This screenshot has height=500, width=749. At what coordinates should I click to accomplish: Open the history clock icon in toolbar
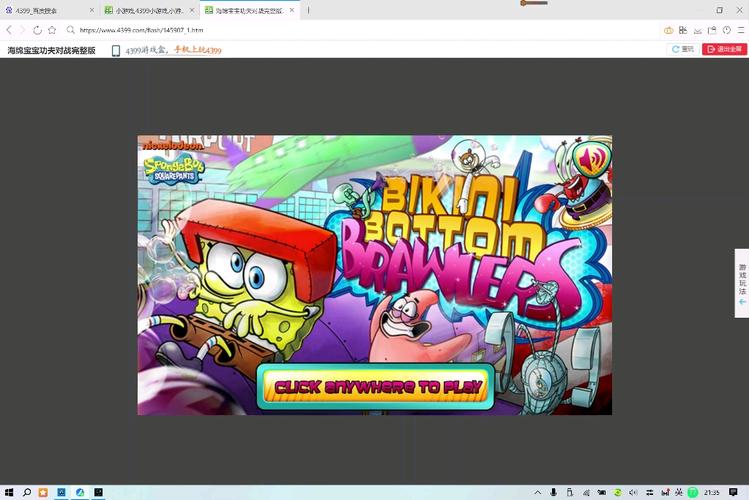[727, 30]
